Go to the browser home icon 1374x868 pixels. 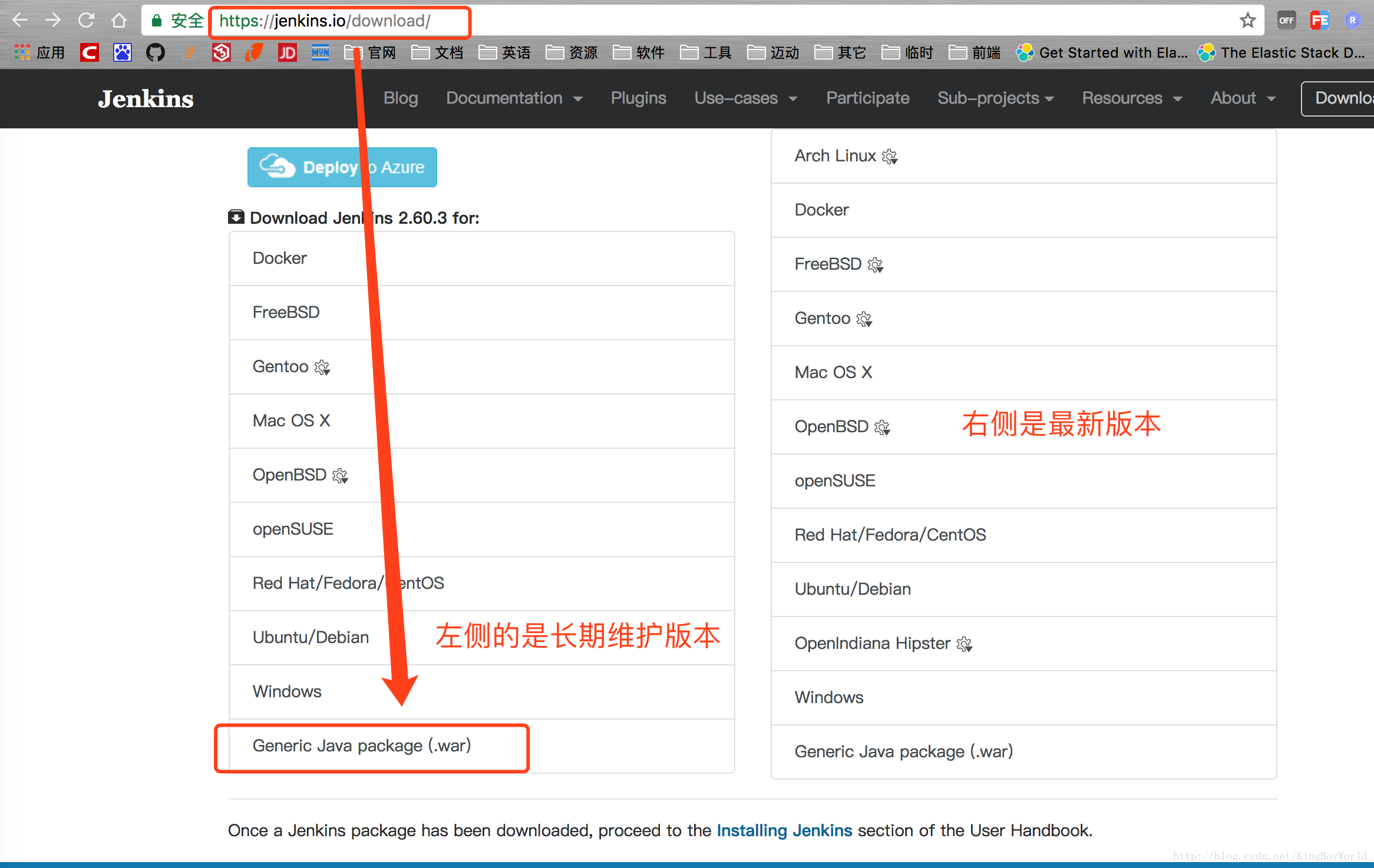tap(119, 21)
